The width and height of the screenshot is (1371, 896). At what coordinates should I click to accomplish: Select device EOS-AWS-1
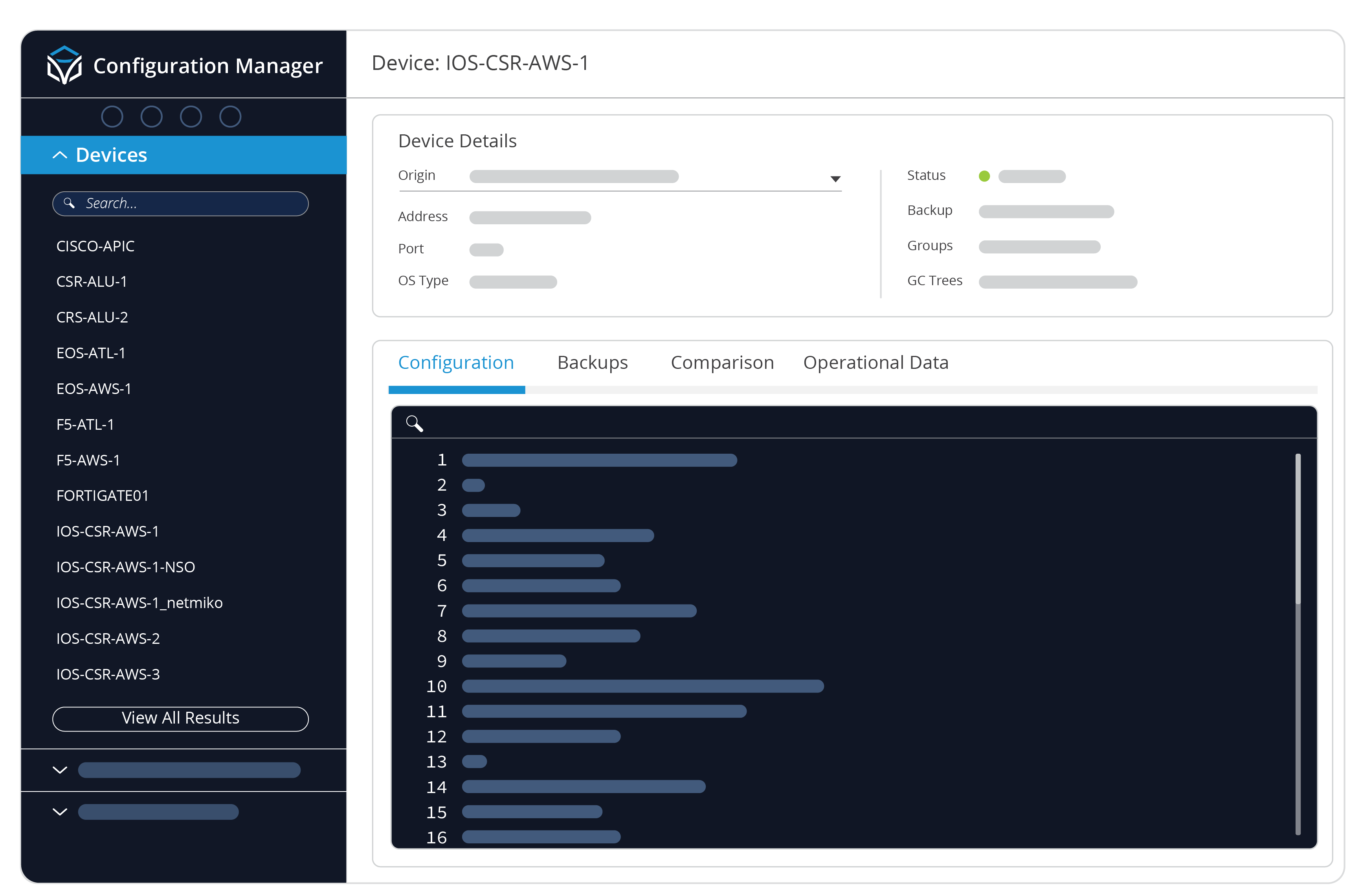tap(93, 389)
